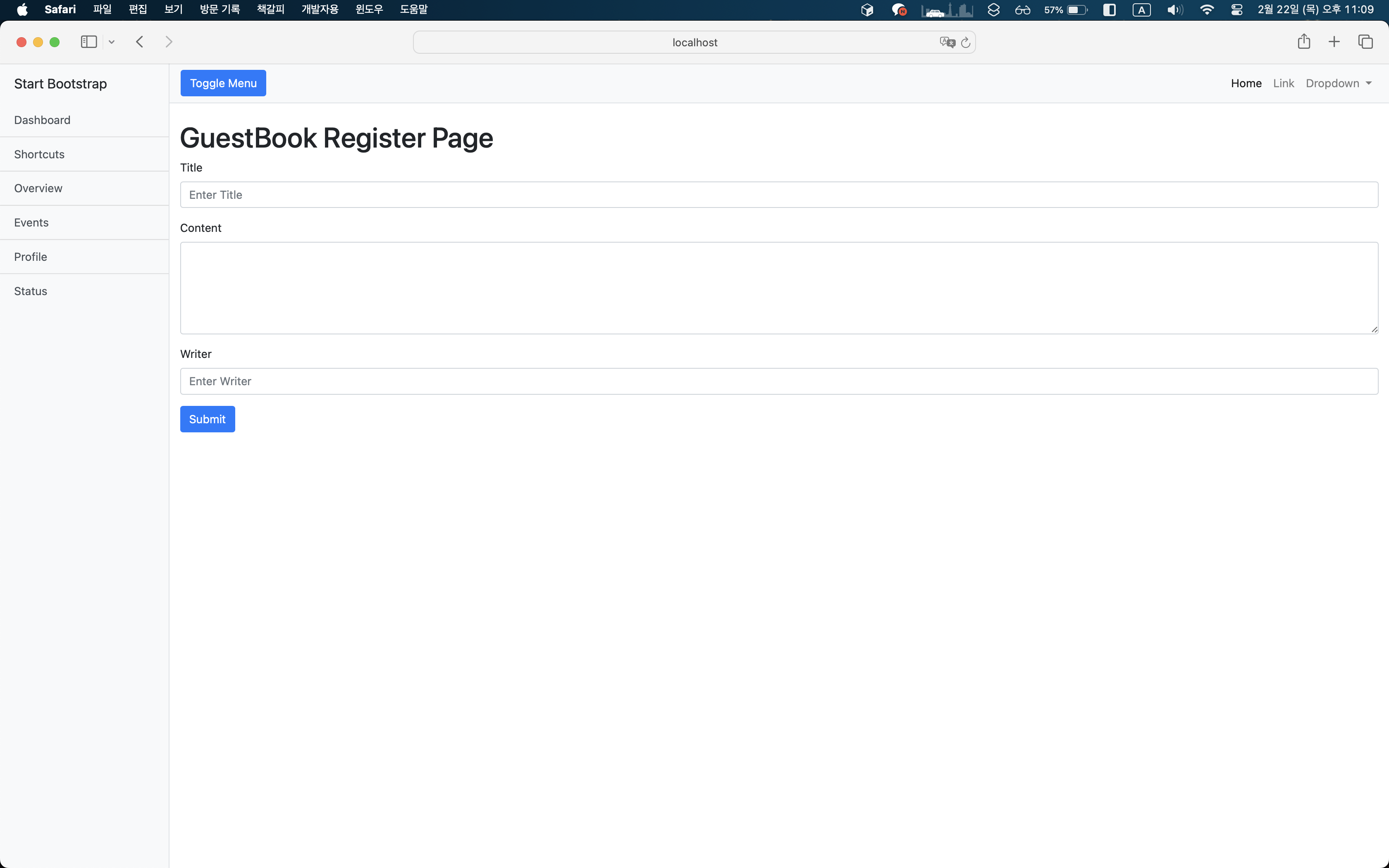
Task: Focus the Enter Writer field
Action: [x=779, y=381]
